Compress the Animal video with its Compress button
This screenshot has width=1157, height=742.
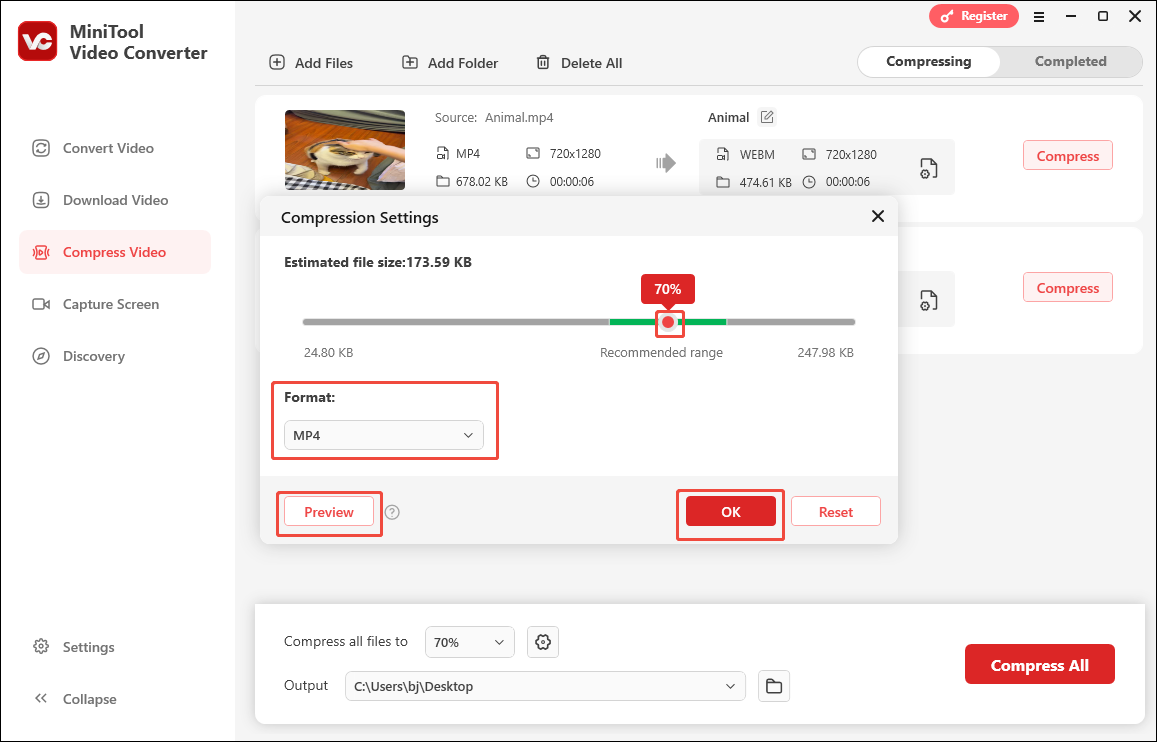[x=1068, y=156]
